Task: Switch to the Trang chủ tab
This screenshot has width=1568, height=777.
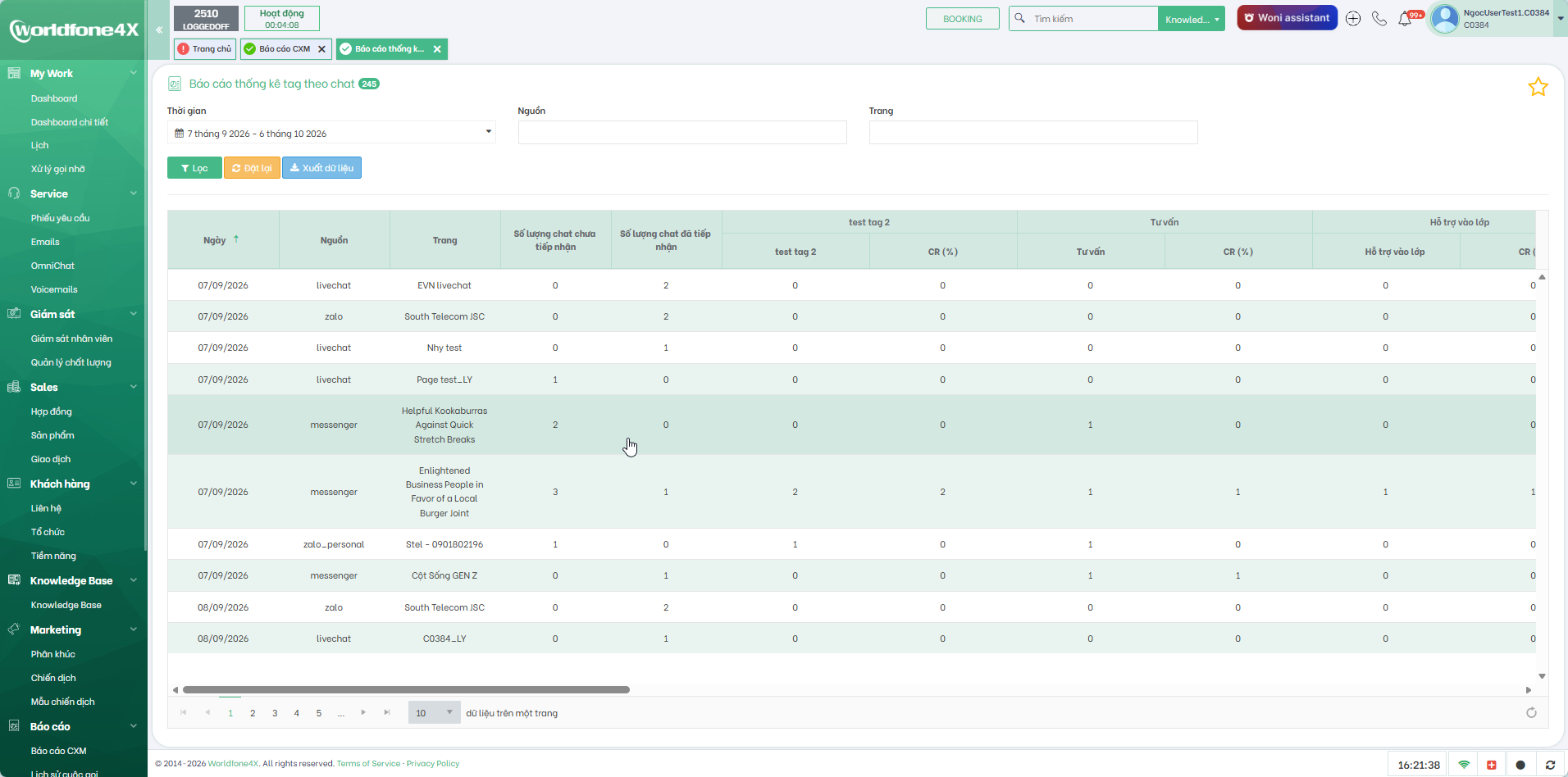Action: 205,49
